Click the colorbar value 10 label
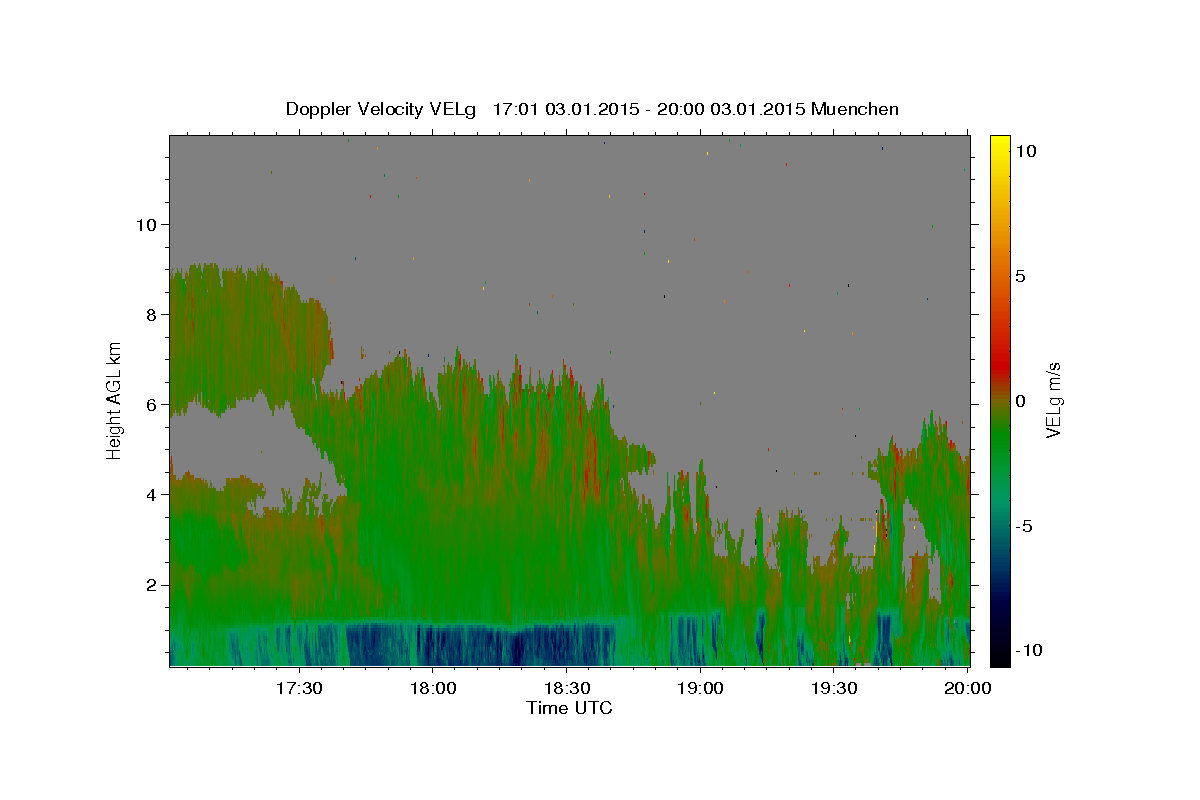The width and height of the screenshot is (1200, 800). 1028,151
